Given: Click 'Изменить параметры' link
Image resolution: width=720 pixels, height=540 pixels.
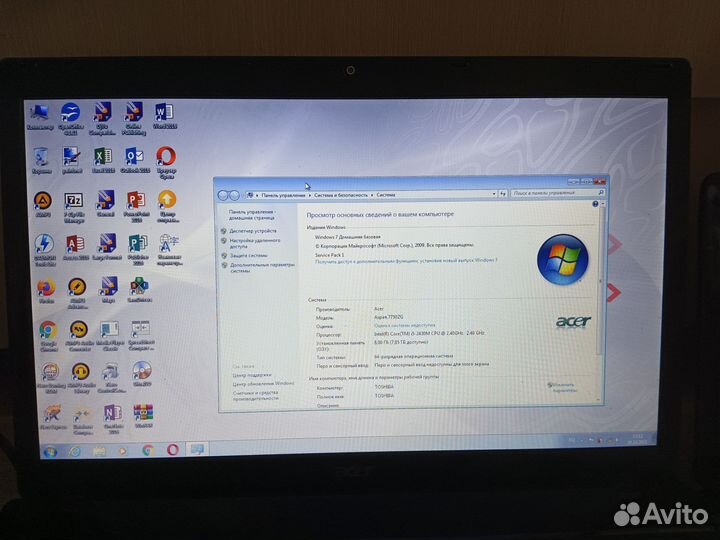Looking at the screenshot, I should pos(564,388).
